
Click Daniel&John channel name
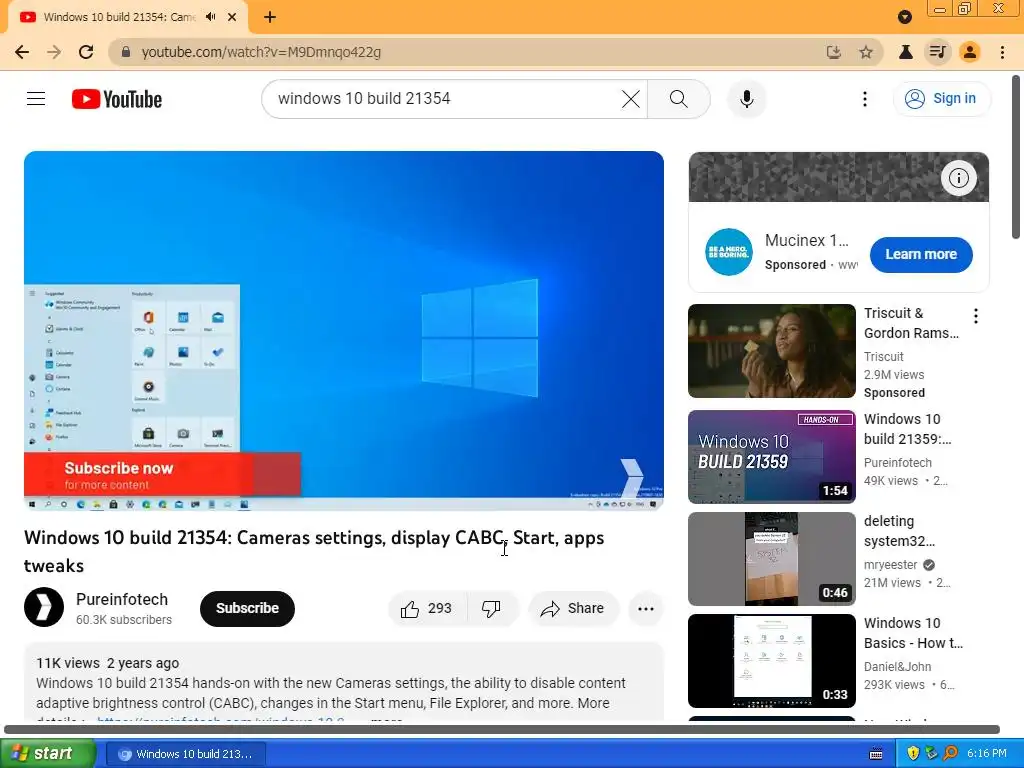coord(898,667)
